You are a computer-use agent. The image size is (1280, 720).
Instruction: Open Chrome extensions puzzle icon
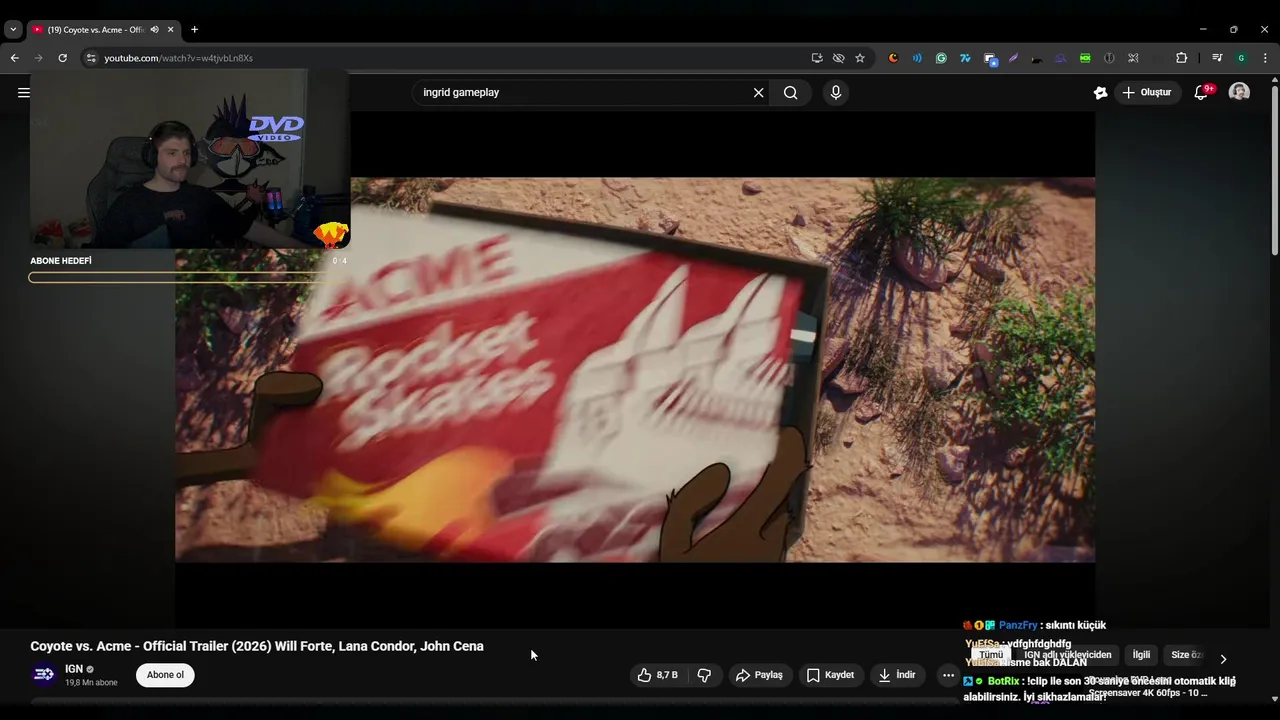(1181, 58)
